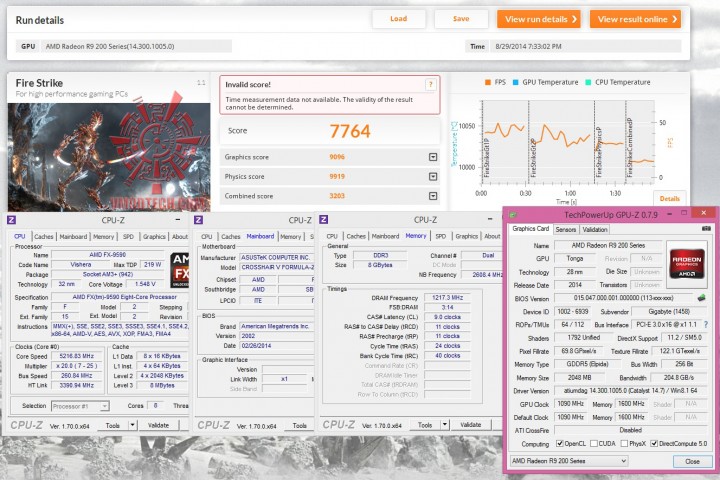Click the GPU-Z screenshot camera icon
The width and height of the screenshot is (720, 480).
pyautogui.click(x=706, y=228)
